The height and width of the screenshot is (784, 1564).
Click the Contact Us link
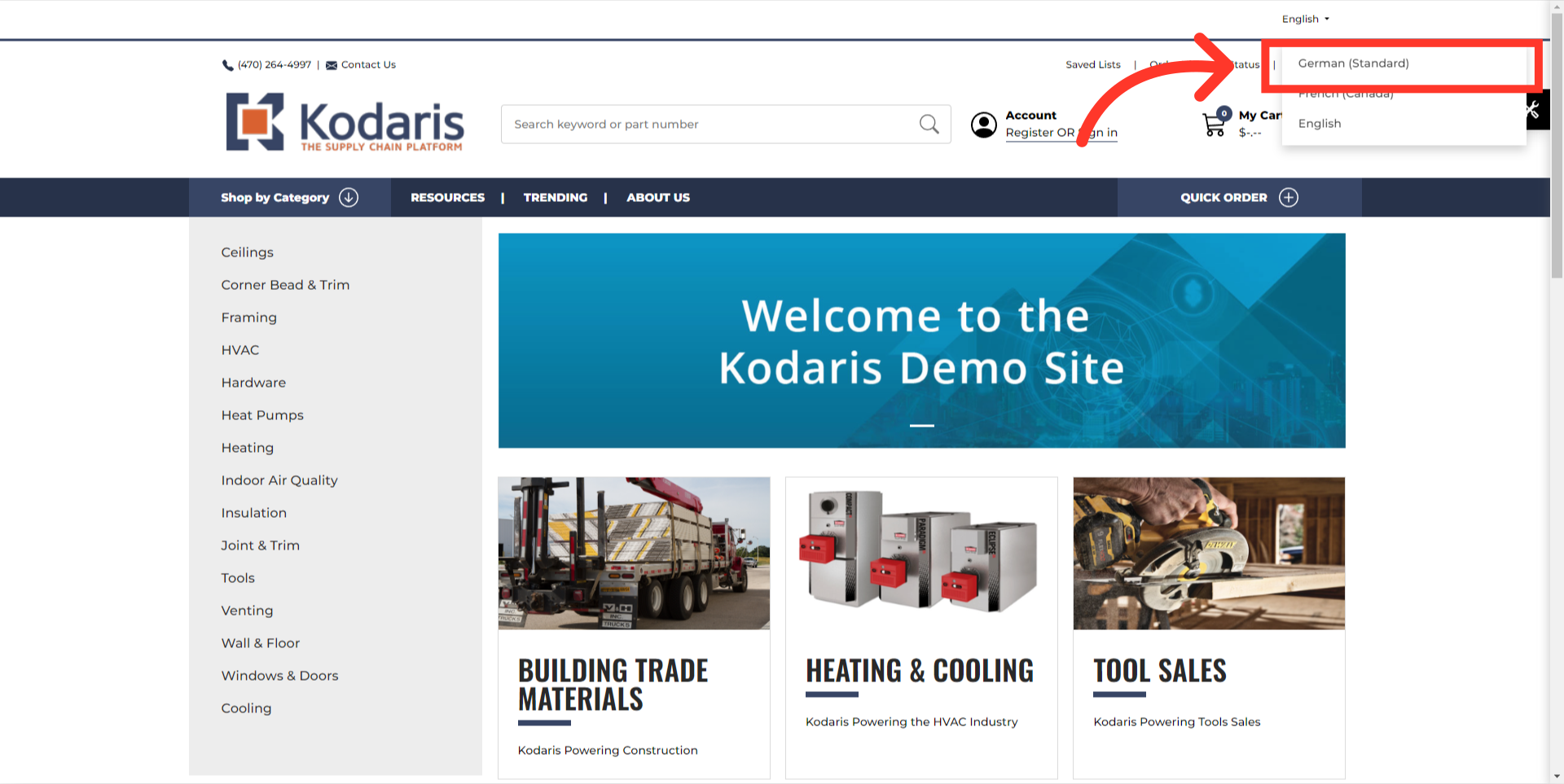coord(368,65)
